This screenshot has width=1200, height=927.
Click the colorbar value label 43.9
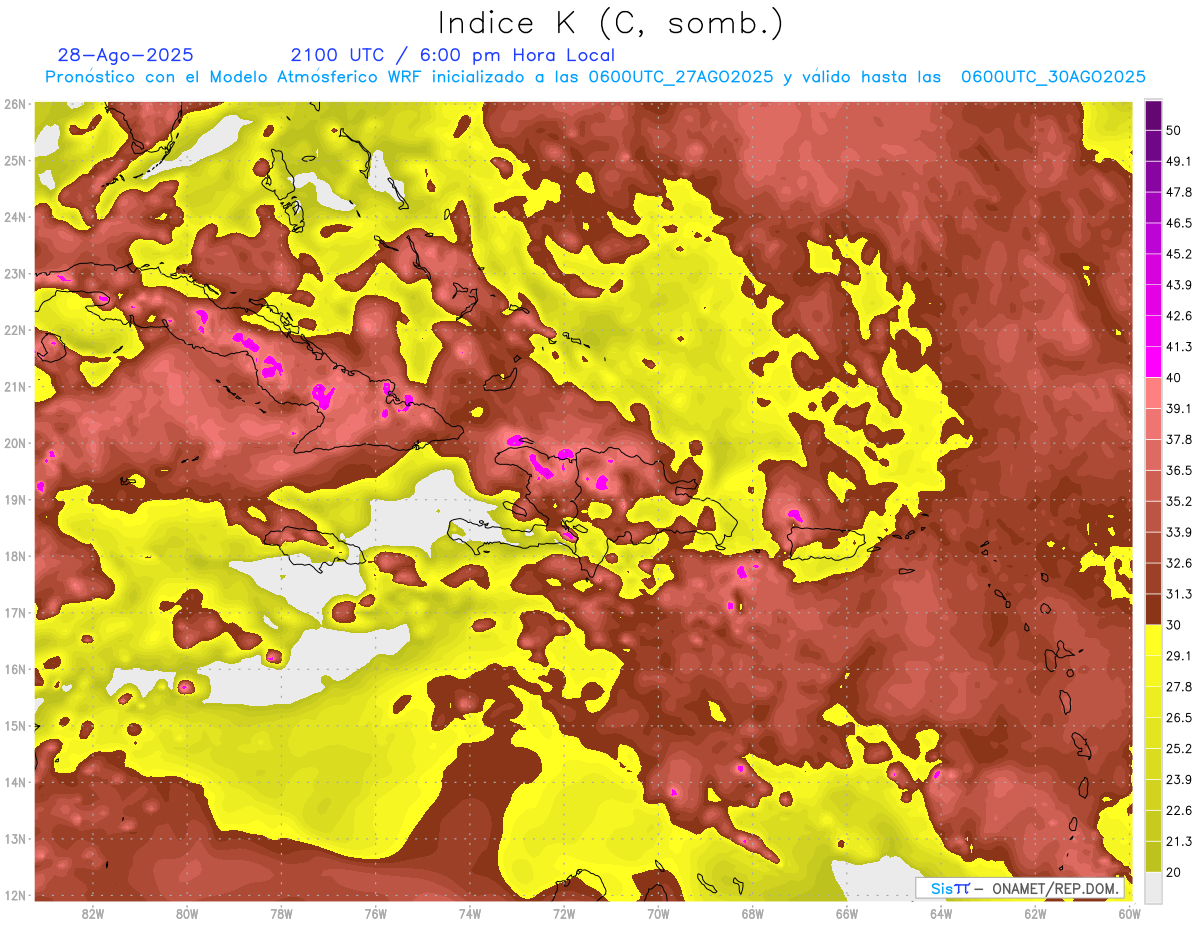tap(1179, 285)
